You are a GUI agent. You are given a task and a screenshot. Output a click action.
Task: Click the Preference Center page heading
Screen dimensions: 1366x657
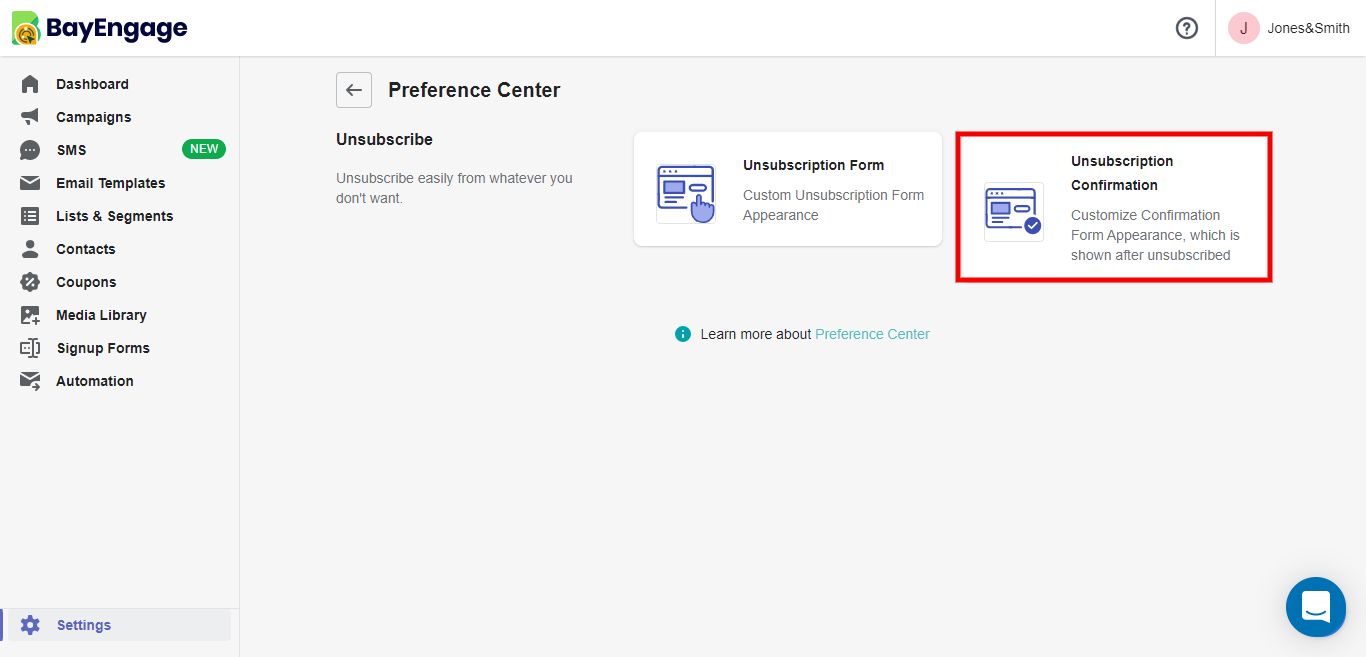click(474, 90)
